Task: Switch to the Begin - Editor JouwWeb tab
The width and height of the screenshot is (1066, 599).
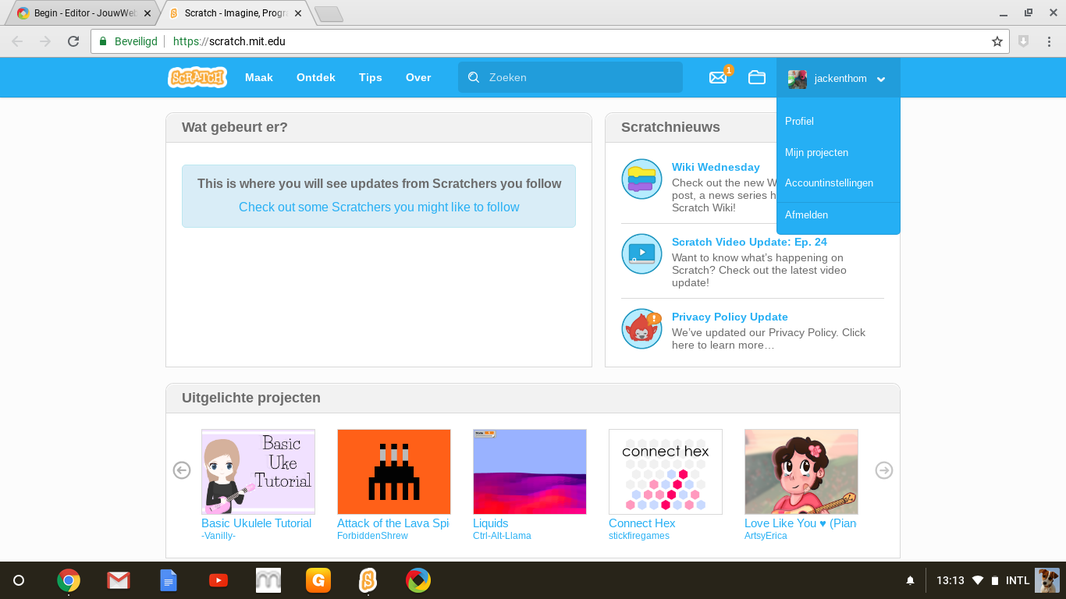Action: [82, 13]
